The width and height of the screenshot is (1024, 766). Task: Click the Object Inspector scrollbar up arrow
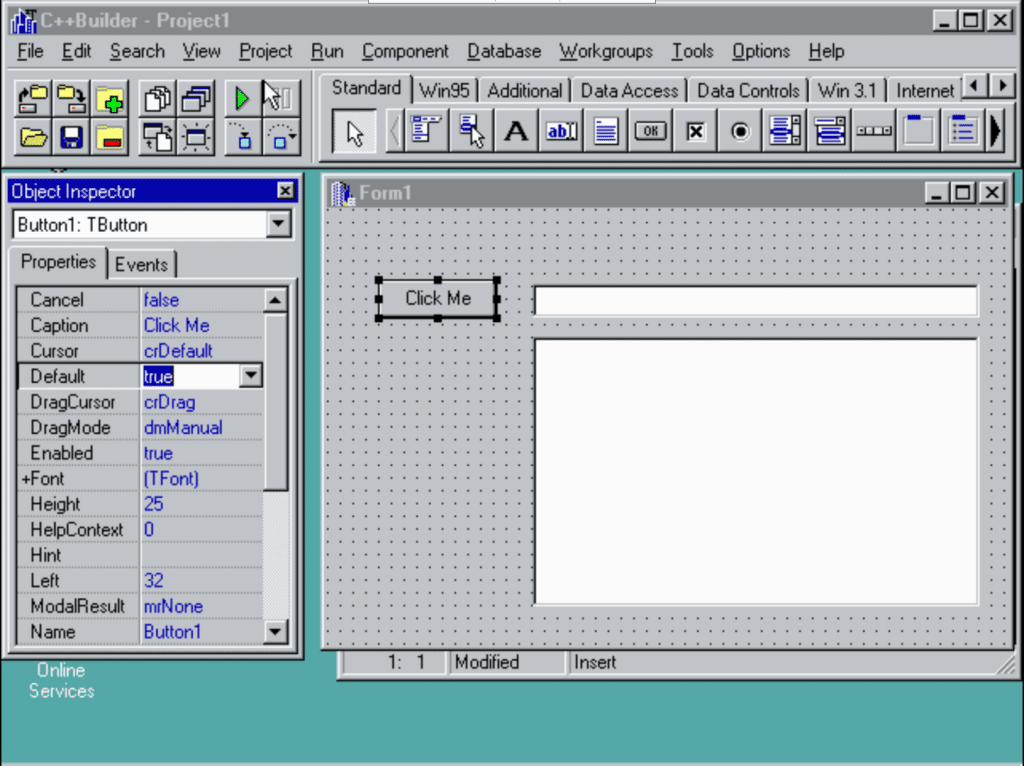point(275,300)
